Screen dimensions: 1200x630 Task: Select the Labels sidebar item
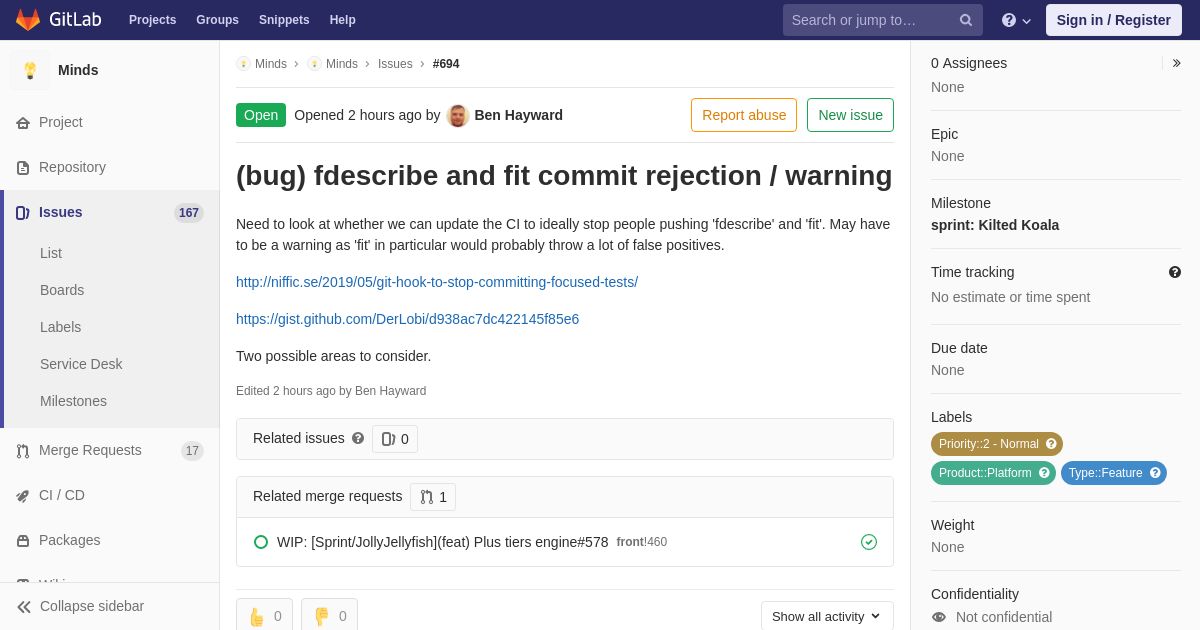[x=61, y=327]
